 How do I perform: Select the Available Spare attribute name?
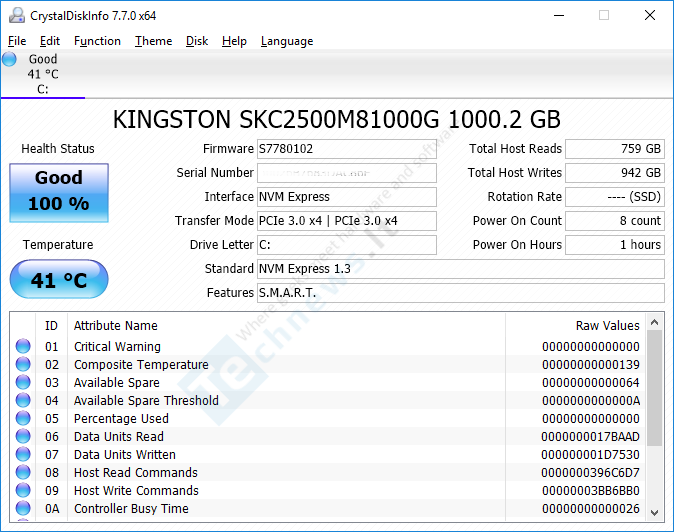coord(116,382)
